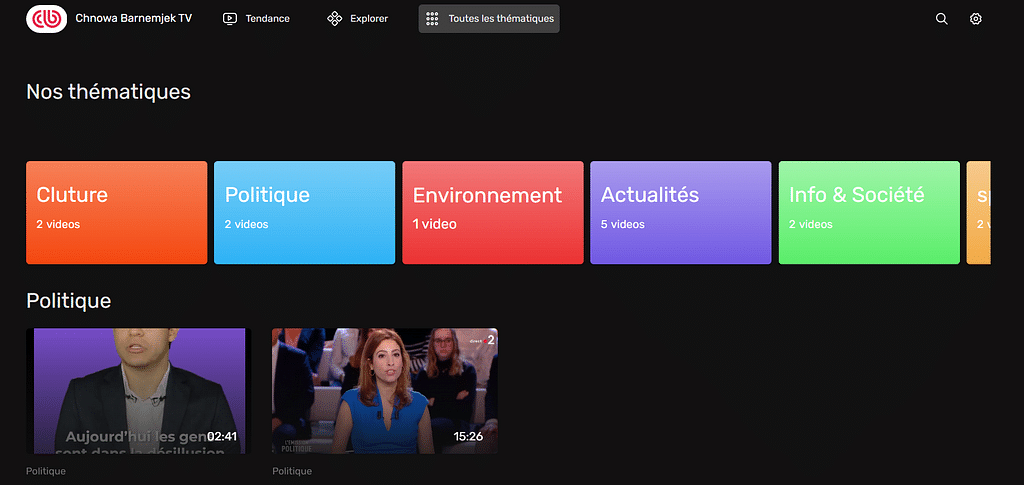The width and height of the screenshot is (1024, 485).
Task: Click Politique label under the 02:41 video
Action: click(46, 471)
